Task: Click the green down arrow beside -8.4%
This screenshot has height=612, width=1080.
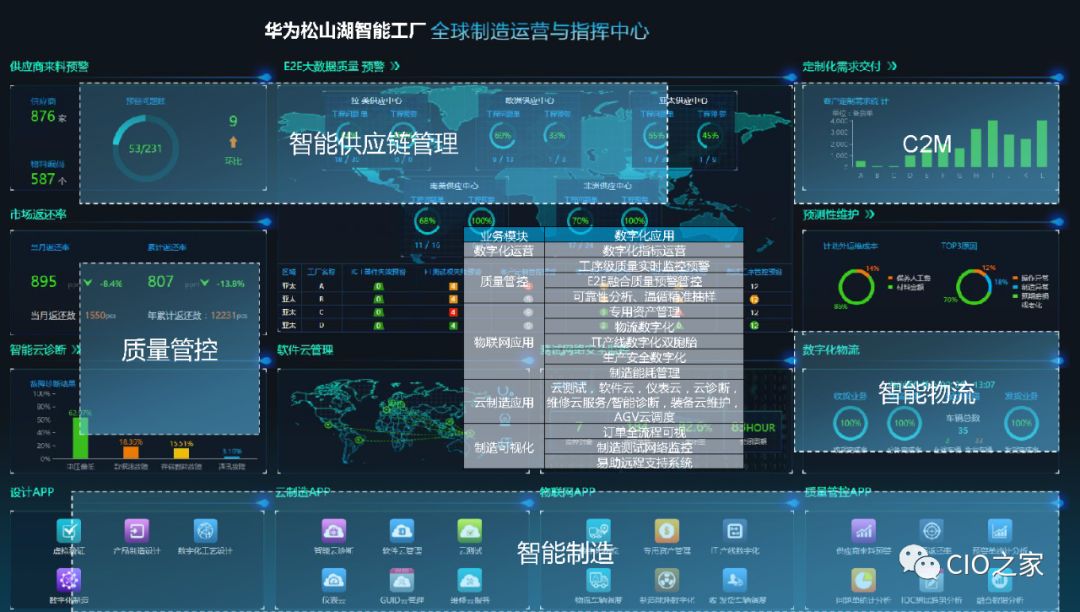Action: (x=88, y=283)
